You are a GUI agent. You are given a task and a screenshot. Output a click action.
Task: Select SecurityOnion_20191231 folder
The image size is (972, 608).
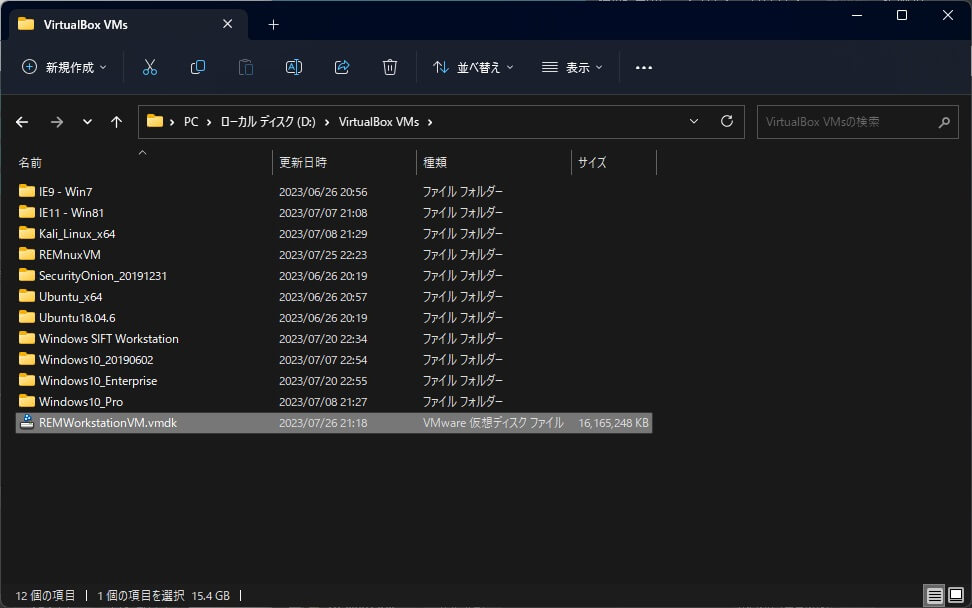pyautogui.click(x=103, y=276)
